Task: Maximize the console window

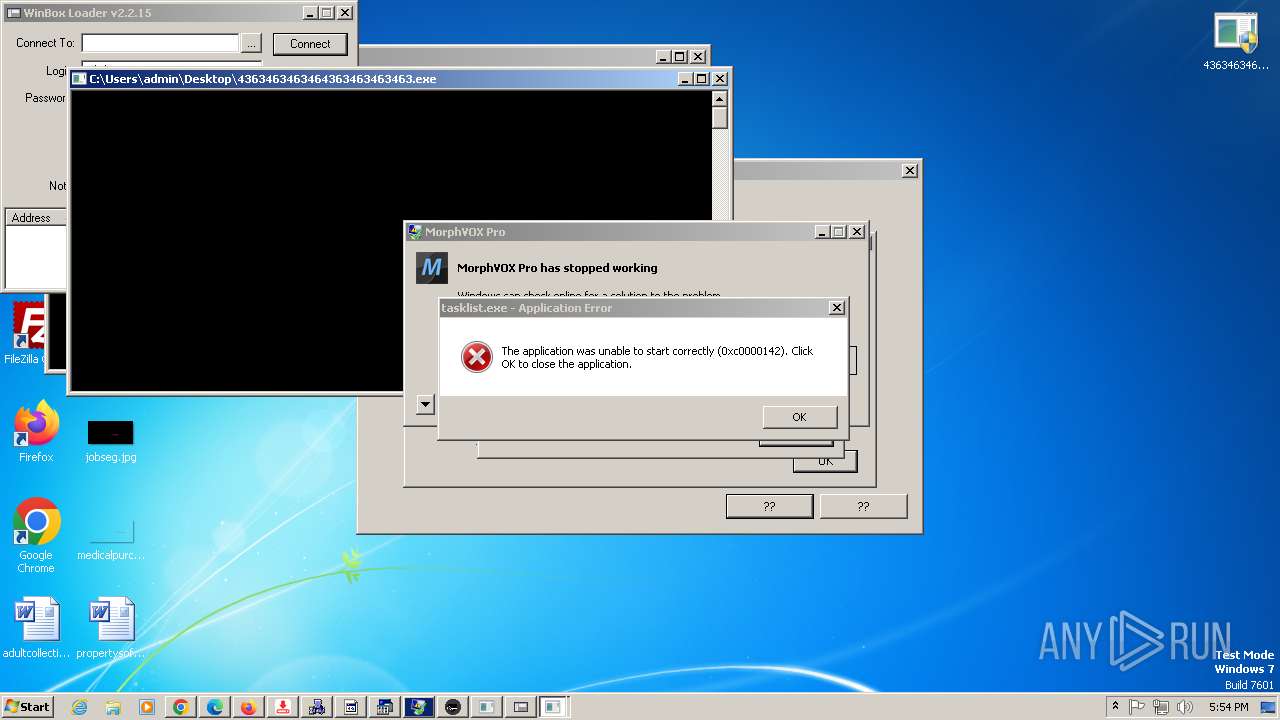Action: click(701, 79)
